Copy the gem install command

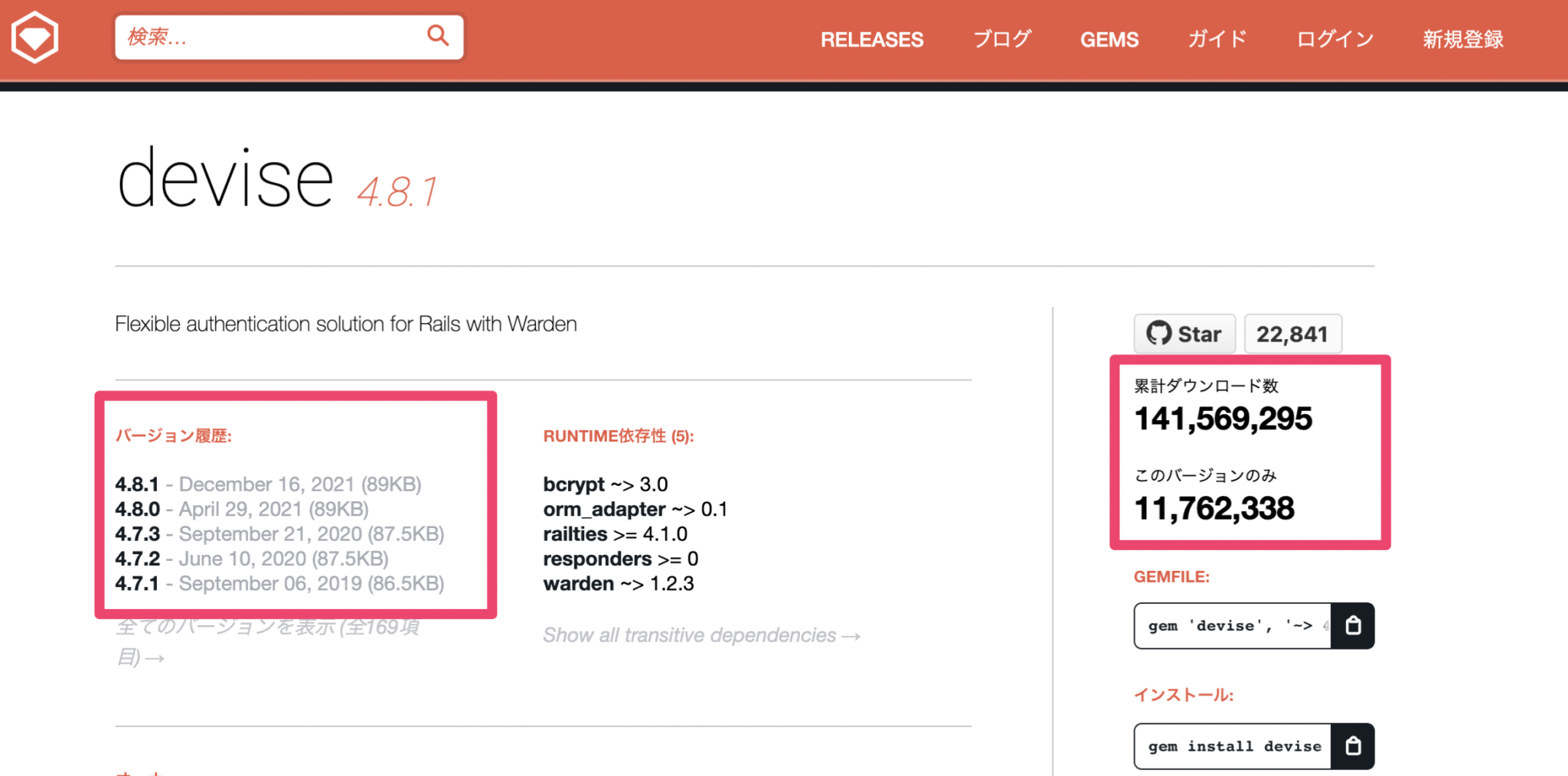pos(1353,746)
